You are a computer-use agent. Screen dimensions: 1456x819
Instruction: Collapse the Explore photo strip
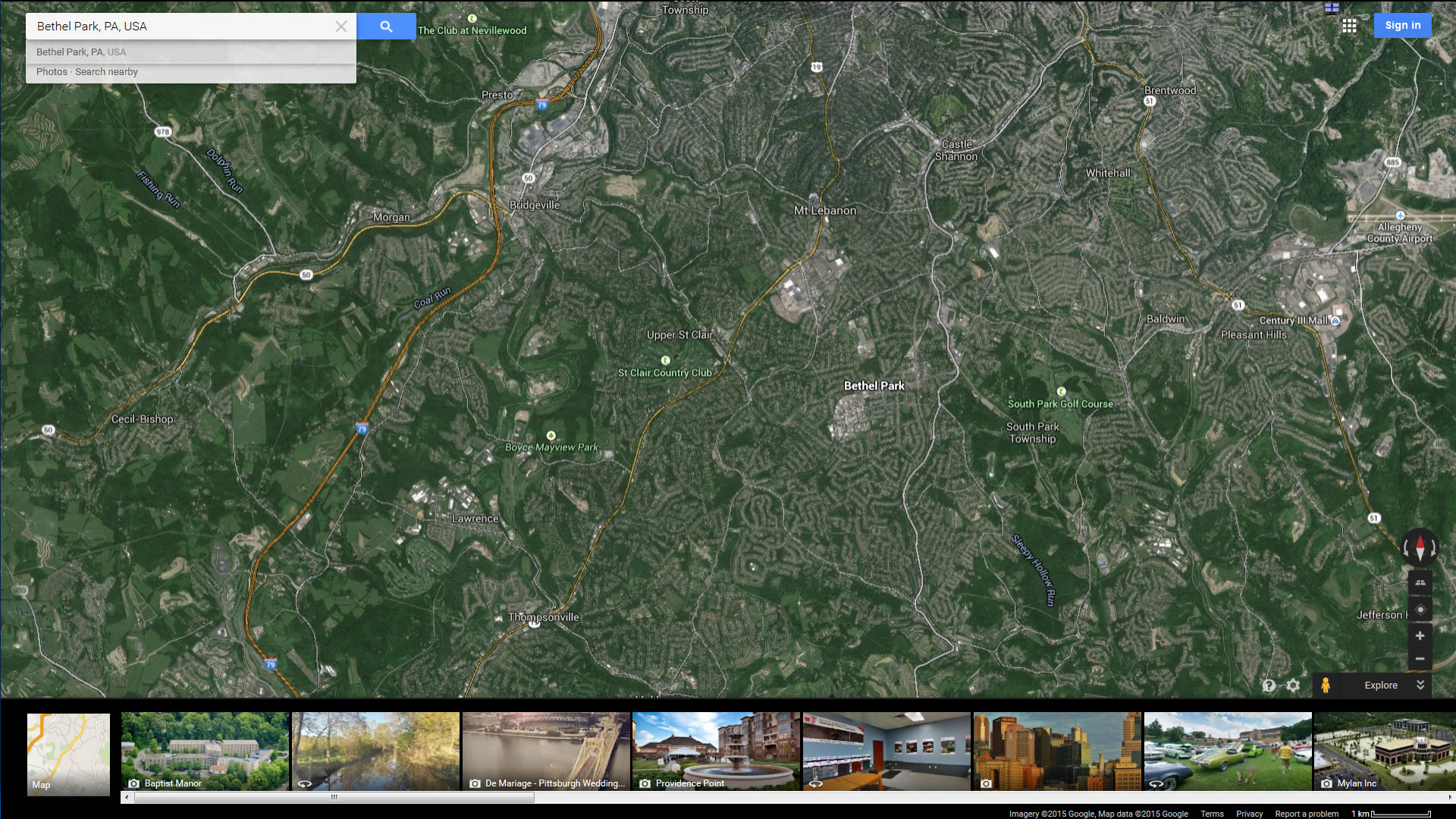pyautogui.click(x=1420, y=685)
